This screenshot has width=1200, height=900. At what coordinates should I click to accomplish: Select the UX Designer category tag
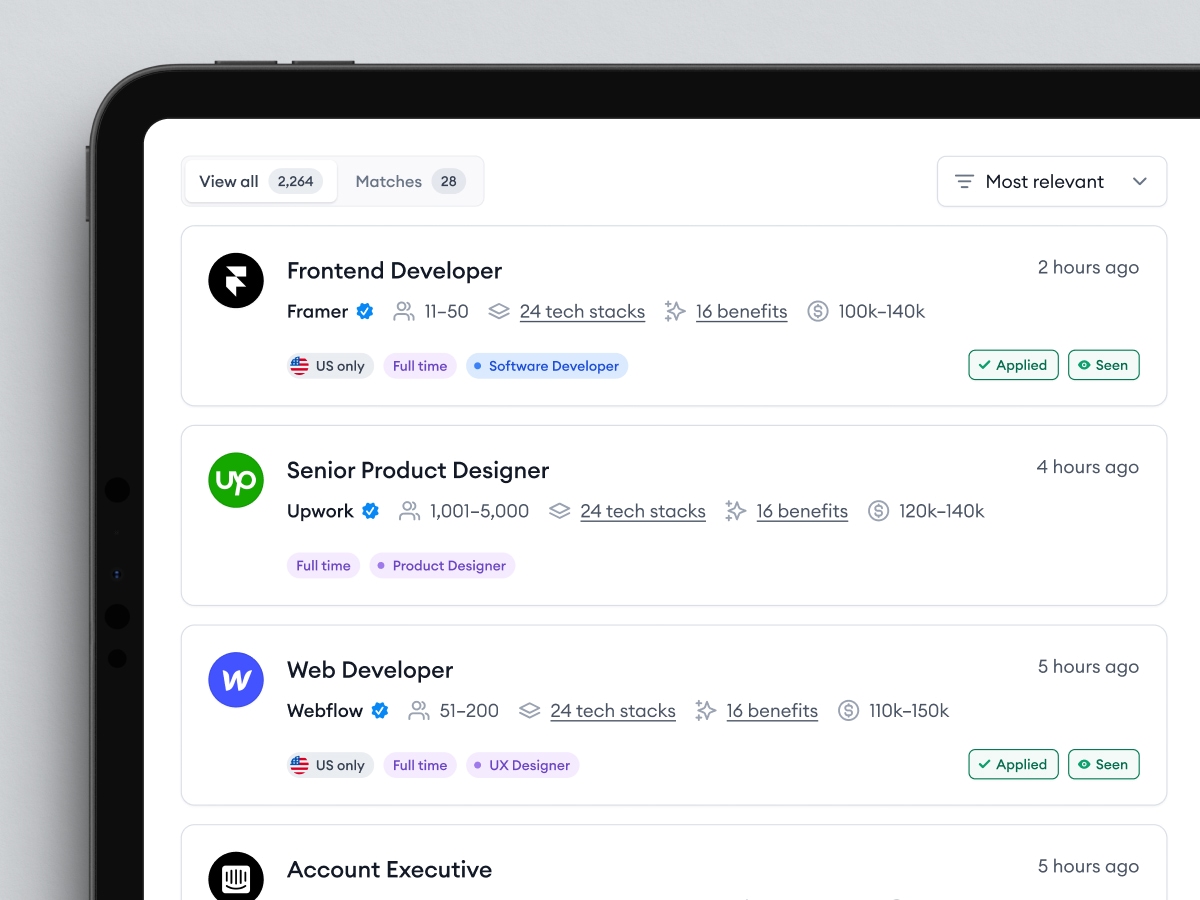click(x=522, y=766)
